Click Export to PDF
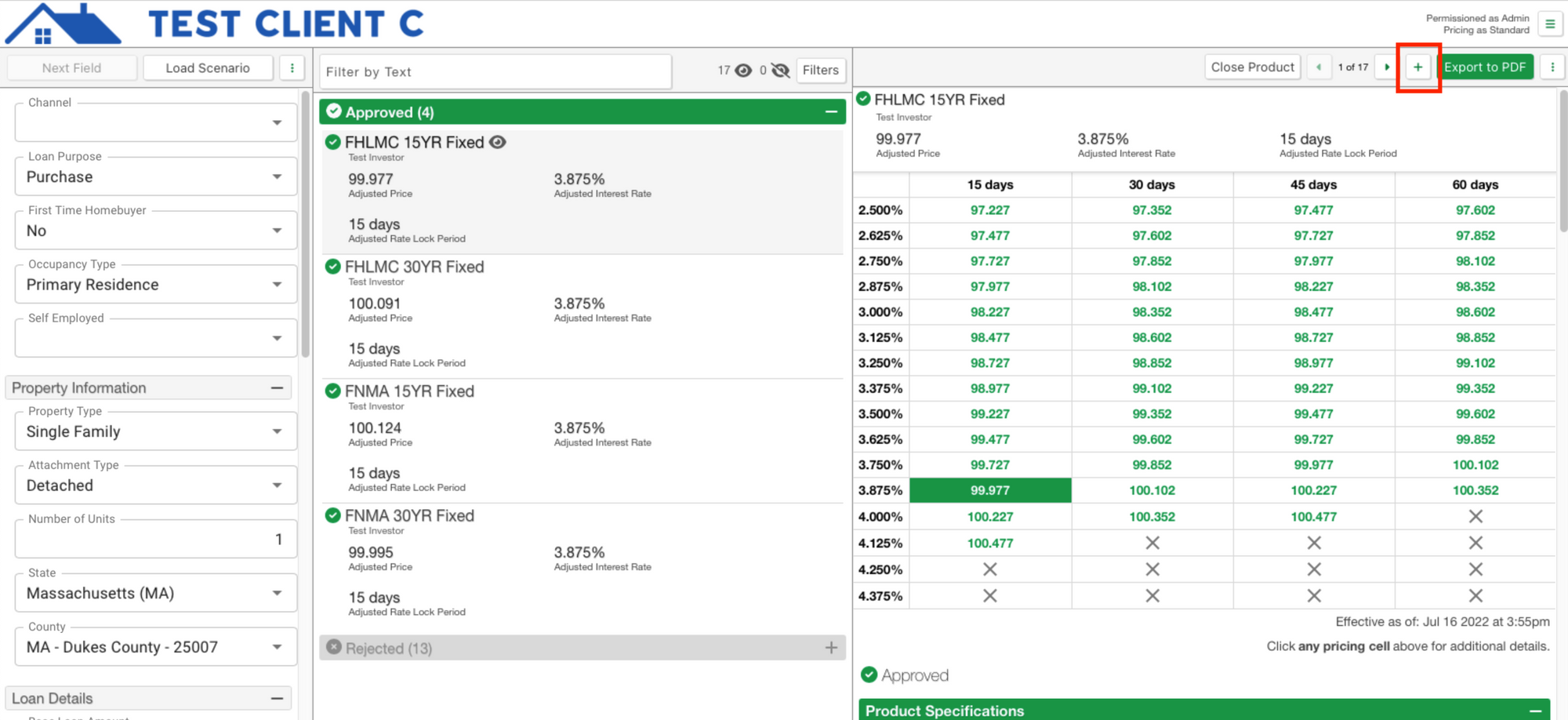The image size is (1568, 720). tap(1485, 67)
